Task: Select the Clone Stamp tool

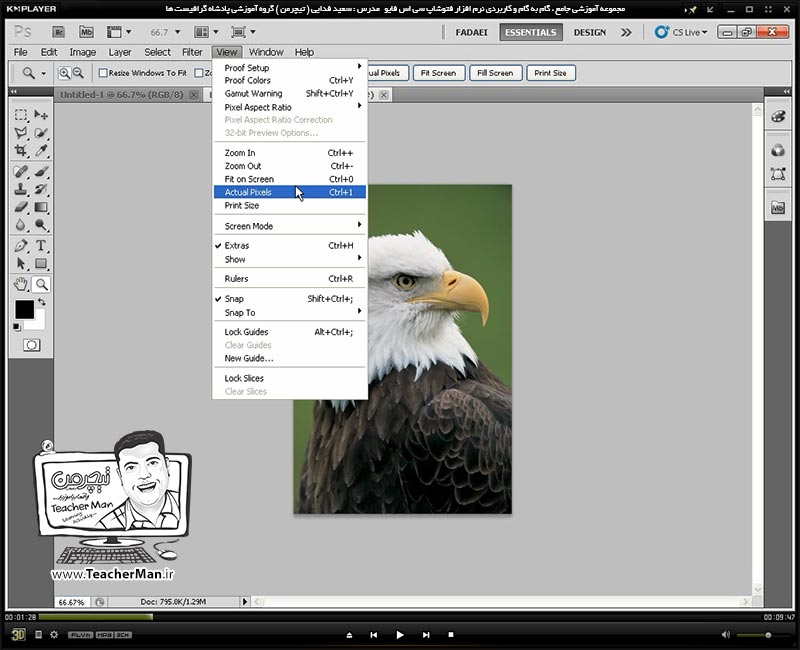Action: click(21, 189)
